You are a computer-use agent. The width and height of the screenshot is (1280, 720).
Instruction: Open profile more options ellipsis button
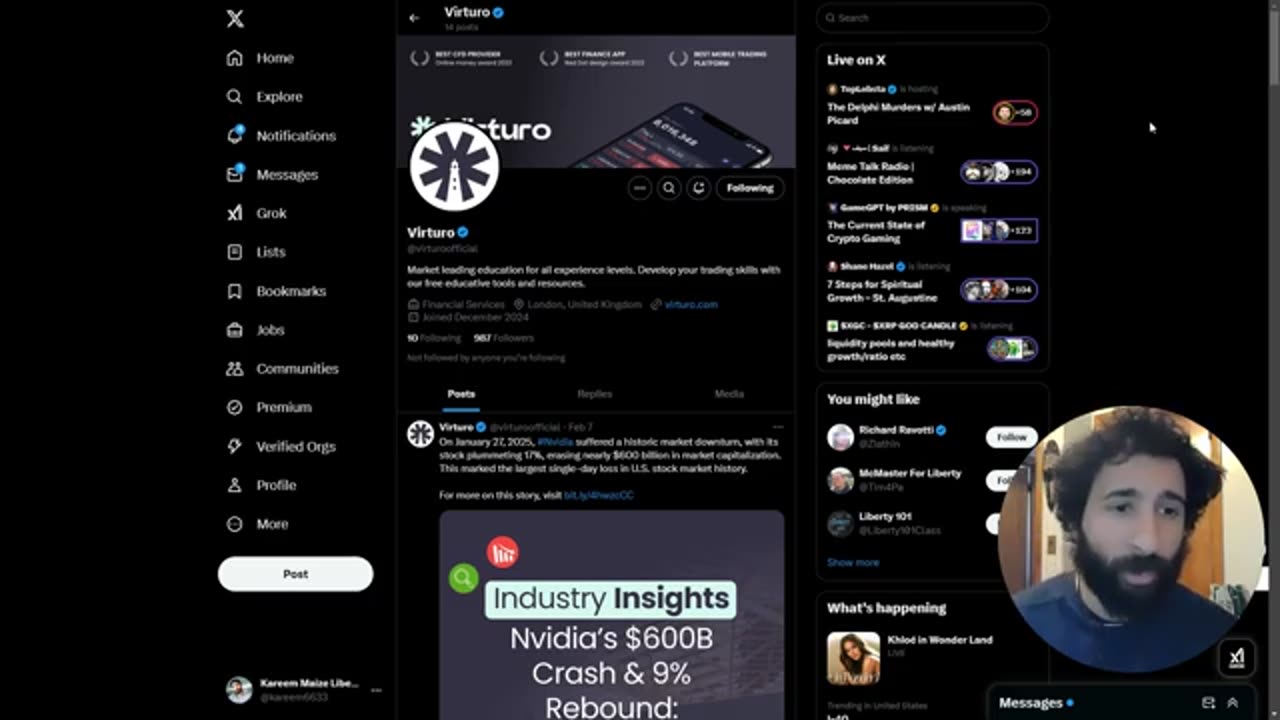[x=640, y=188]
